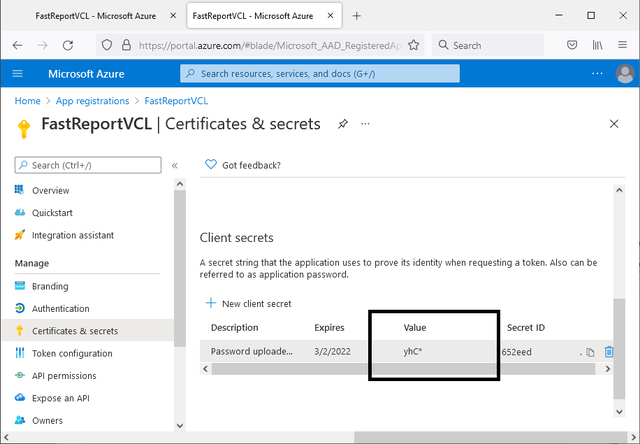
Task: Focus the Azure resource search box
Action: click(320, 73)
